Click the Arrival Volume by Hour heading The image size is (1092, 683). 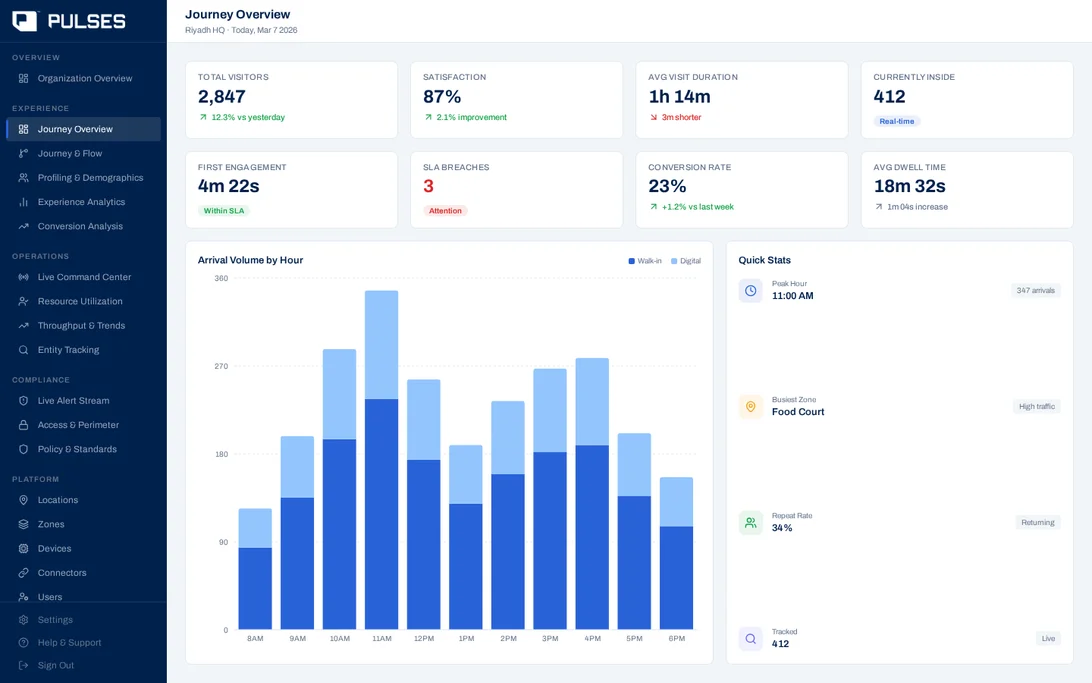coord(250,260)
